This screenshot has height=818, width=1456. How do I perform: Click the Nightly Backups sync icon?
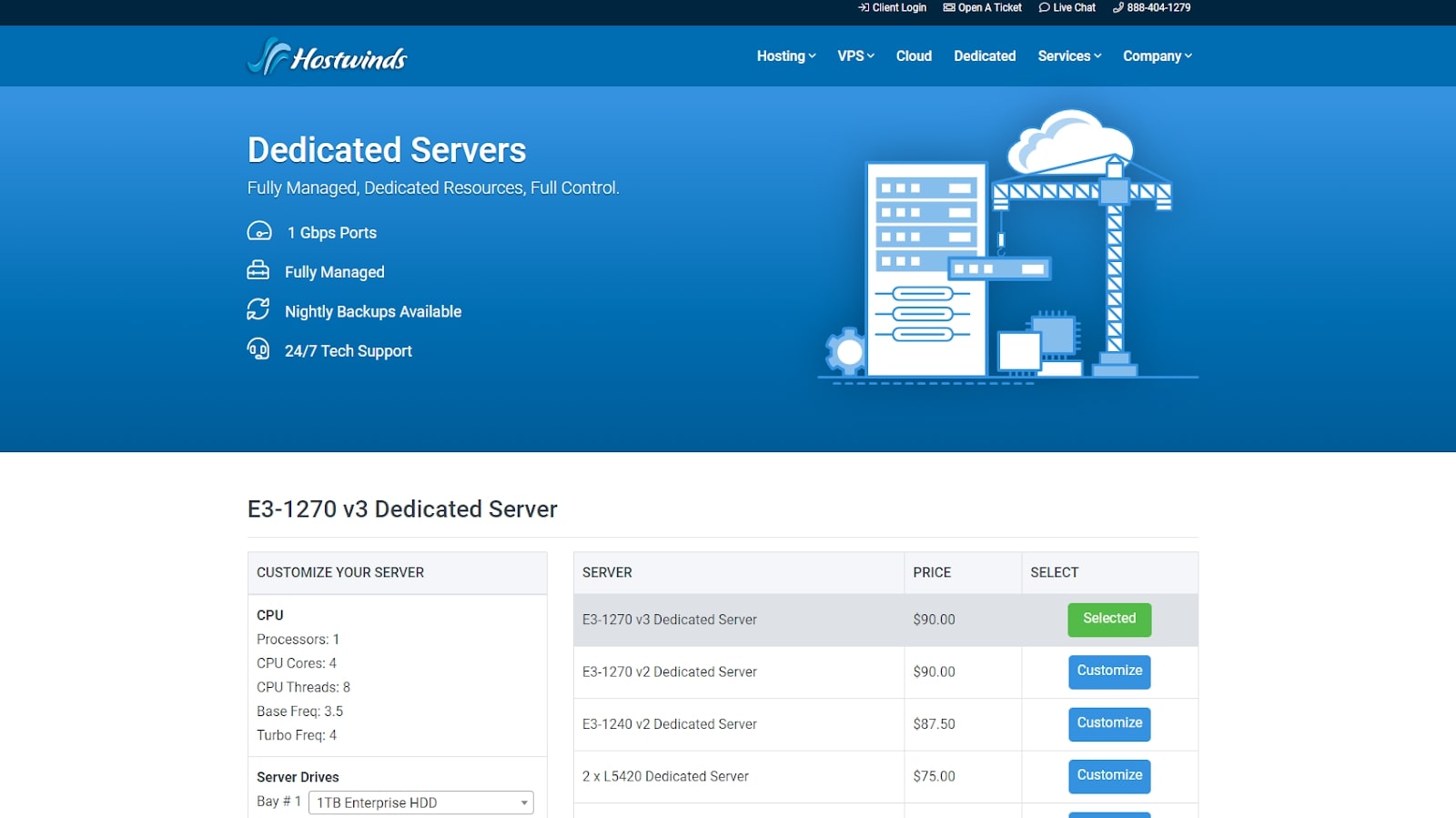point(258,309)
